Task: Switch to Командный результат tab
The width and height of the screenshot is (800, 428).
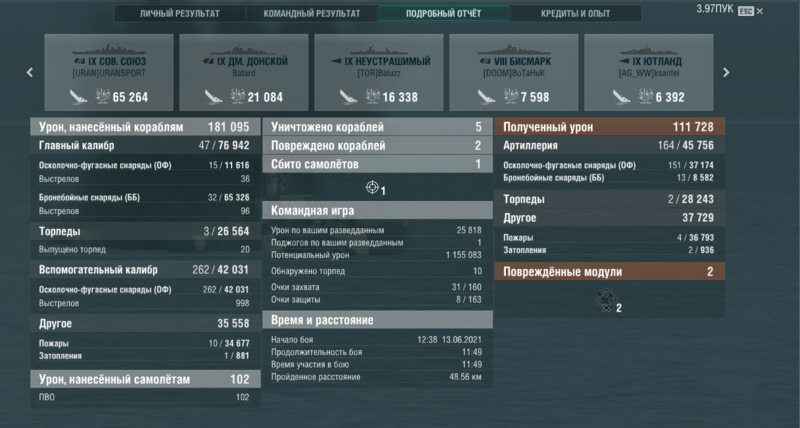Action: pyautogui.click(x=311, y=14)
